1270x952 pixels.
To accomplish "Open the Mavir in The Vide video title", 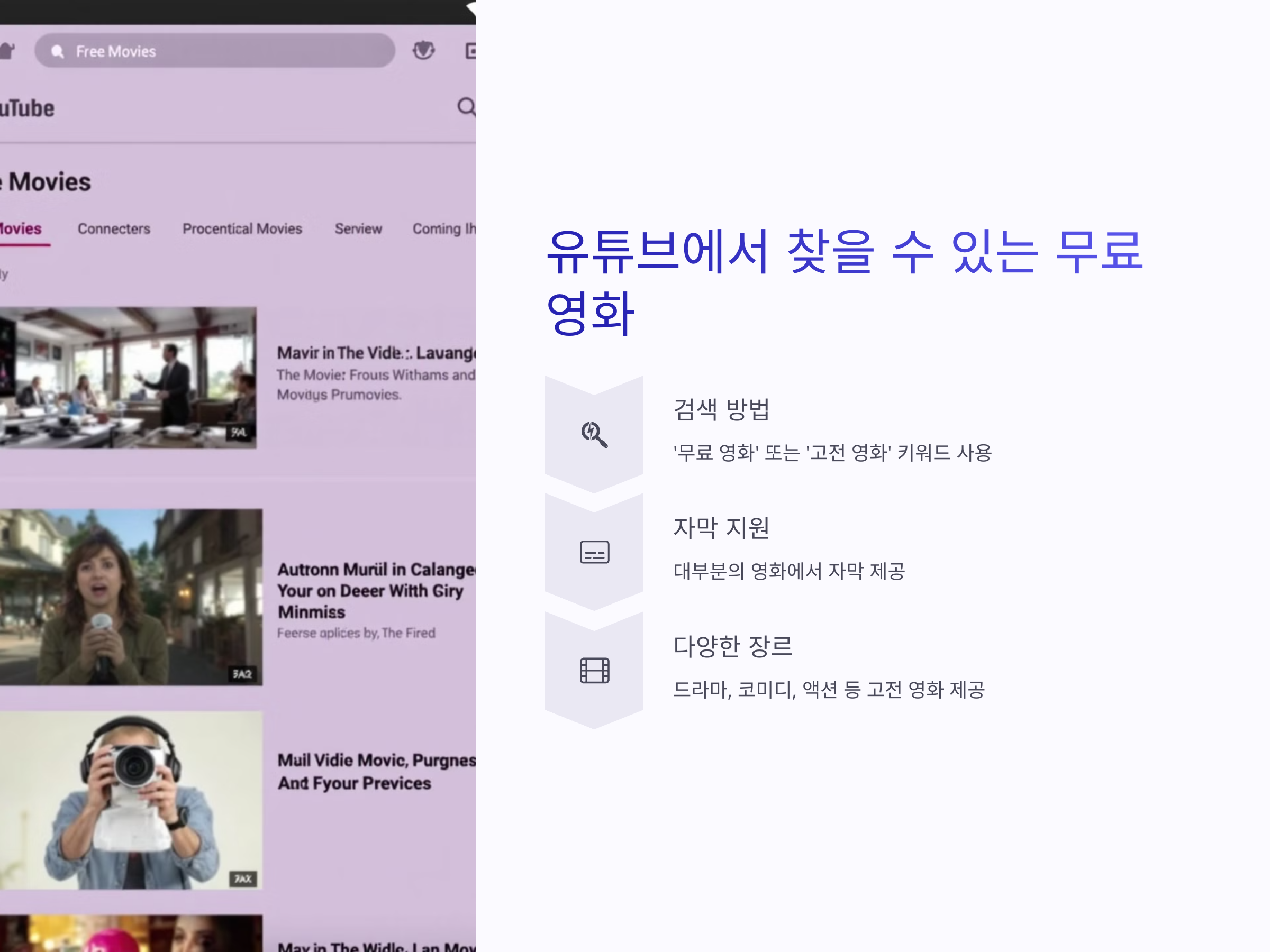I will pos(376,353).
